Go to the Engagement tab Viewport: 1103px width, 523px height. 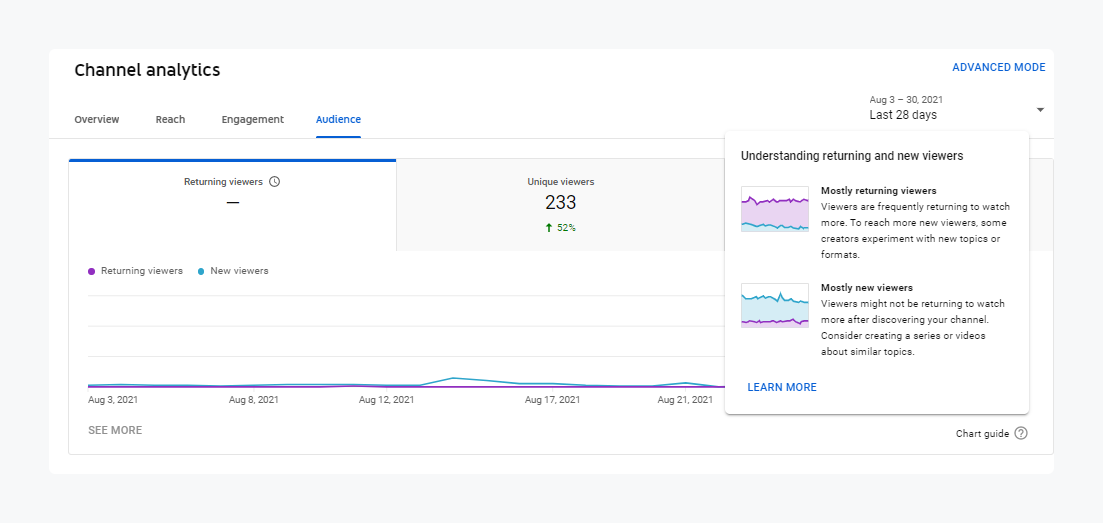pos(253,120)
